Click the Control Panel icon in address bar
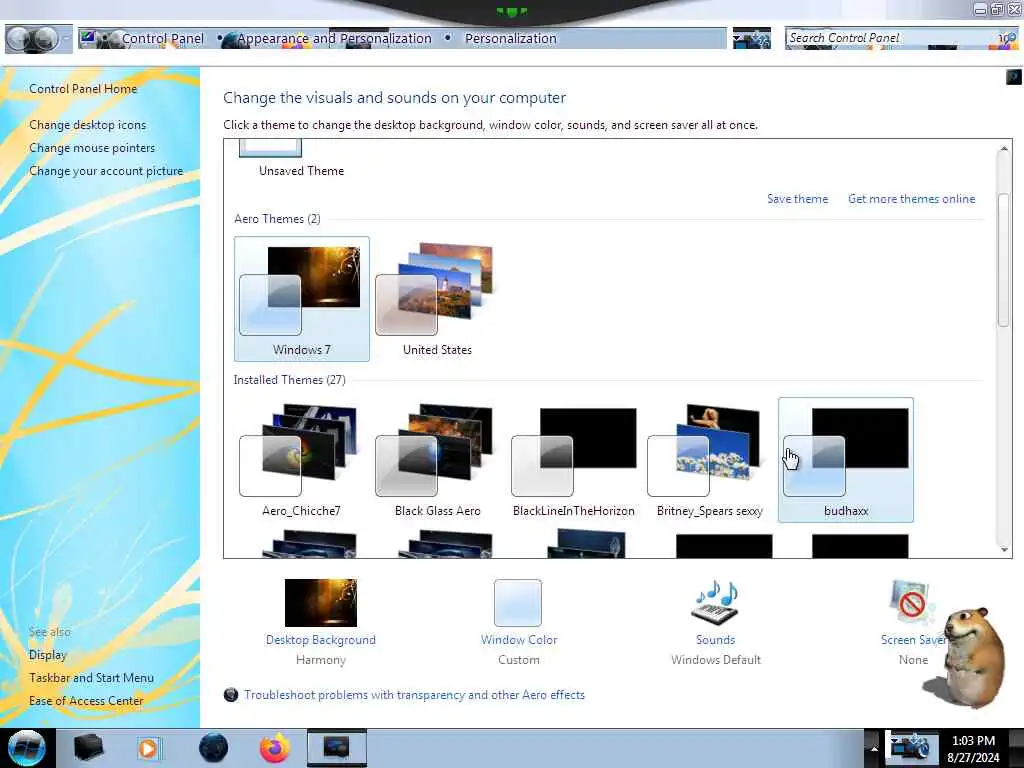 (x=88, y=39)
